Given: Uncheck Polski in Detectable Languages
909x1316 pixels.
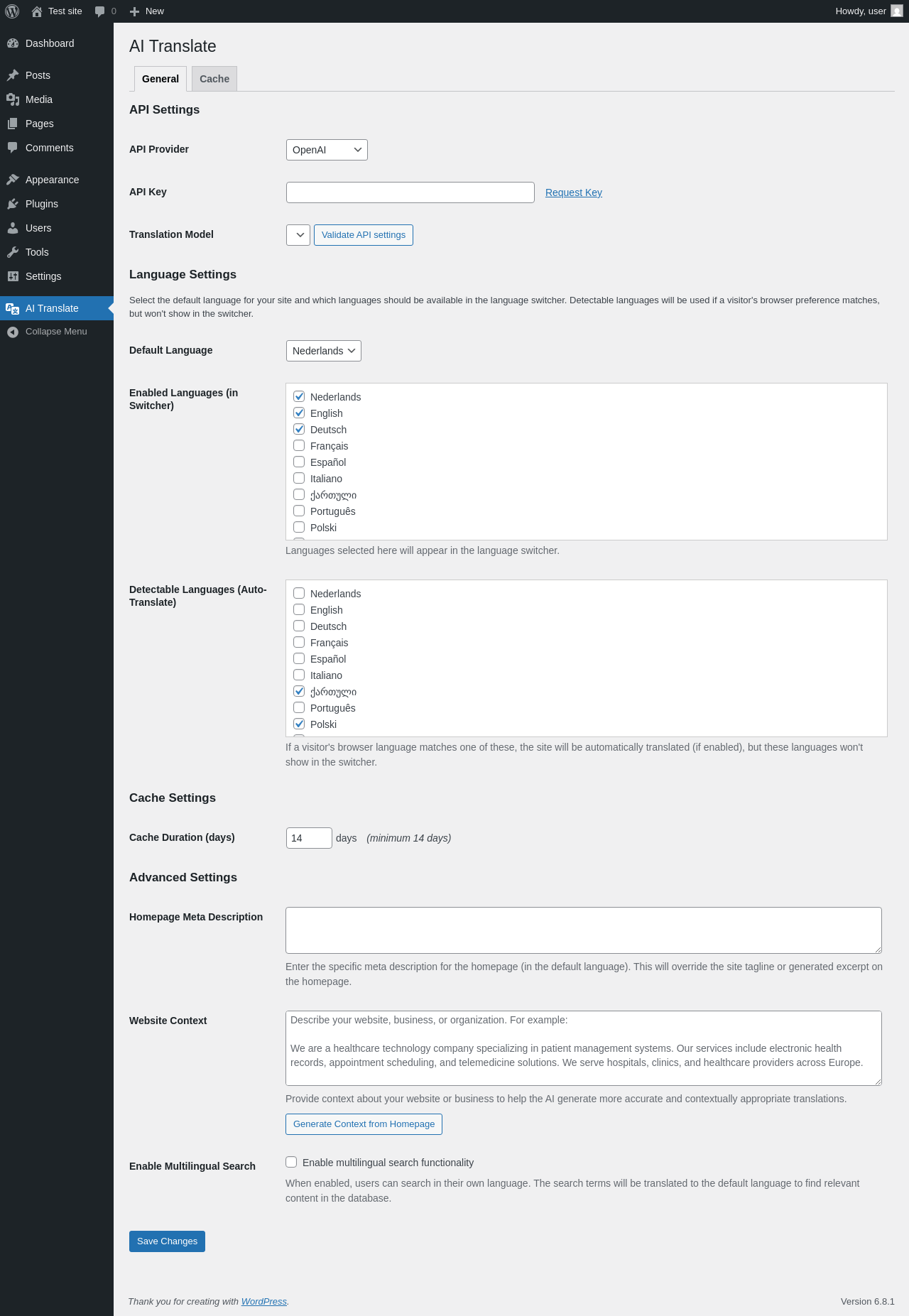Looking at the screenshot, I should coord(299,724).
